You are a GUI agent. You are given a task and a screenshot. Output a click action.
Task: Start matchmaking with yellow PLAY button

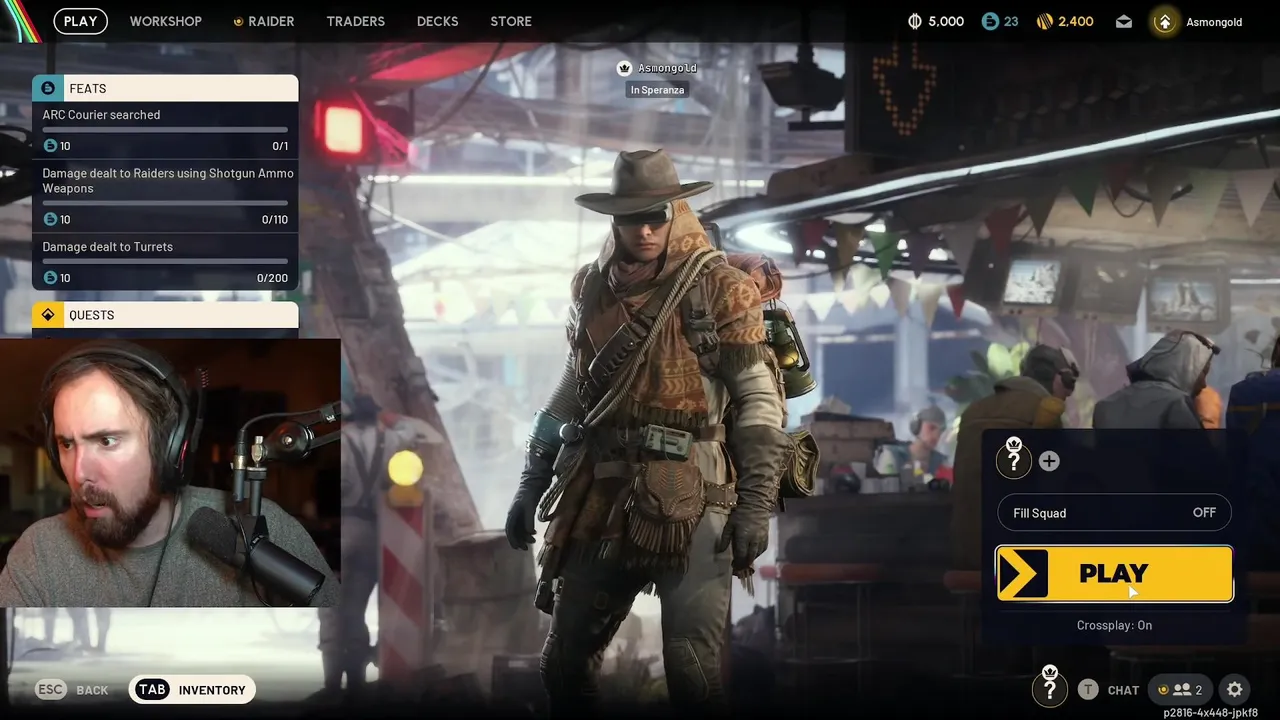[x=1114, y=573]
